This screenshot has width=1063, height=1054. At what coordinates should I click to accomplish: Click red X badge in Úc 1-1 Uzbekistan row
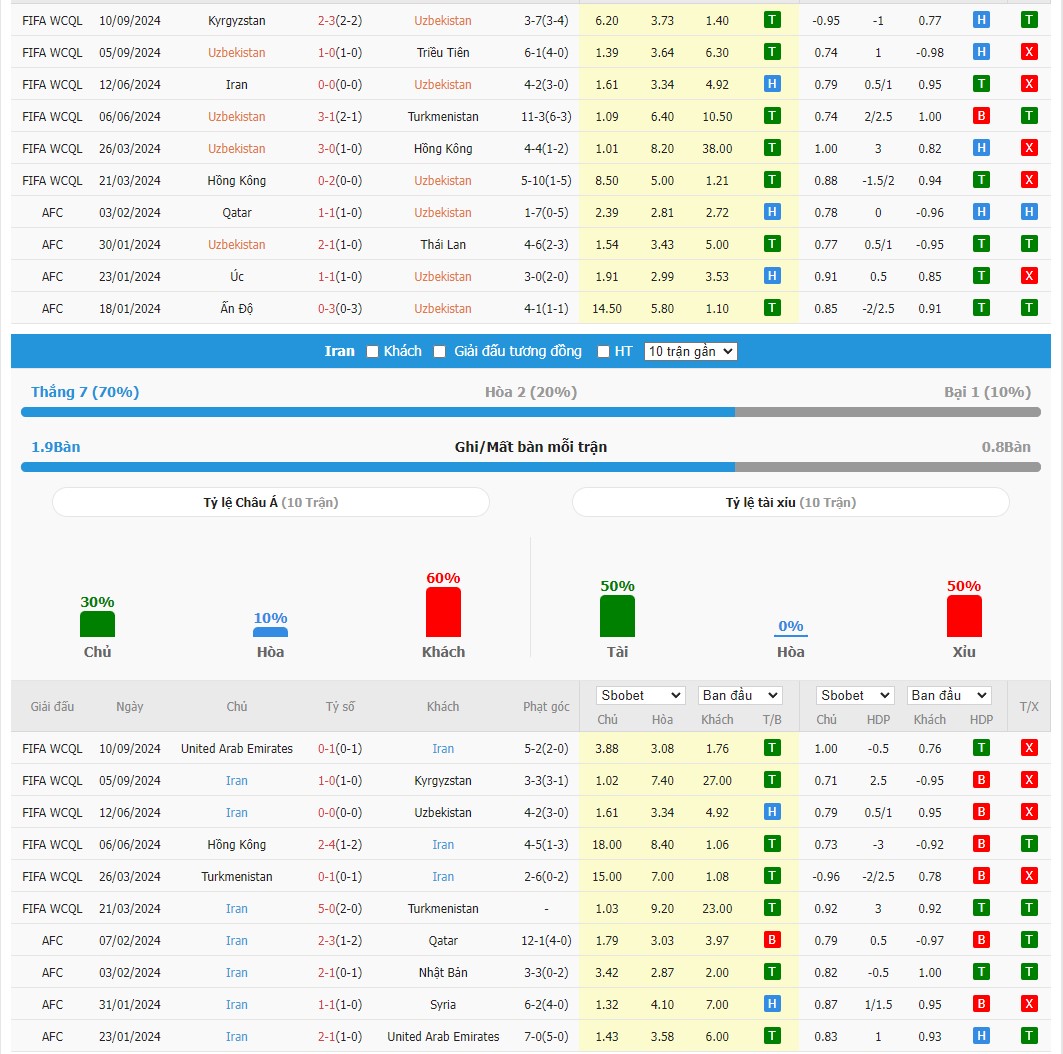[1028, 276]
